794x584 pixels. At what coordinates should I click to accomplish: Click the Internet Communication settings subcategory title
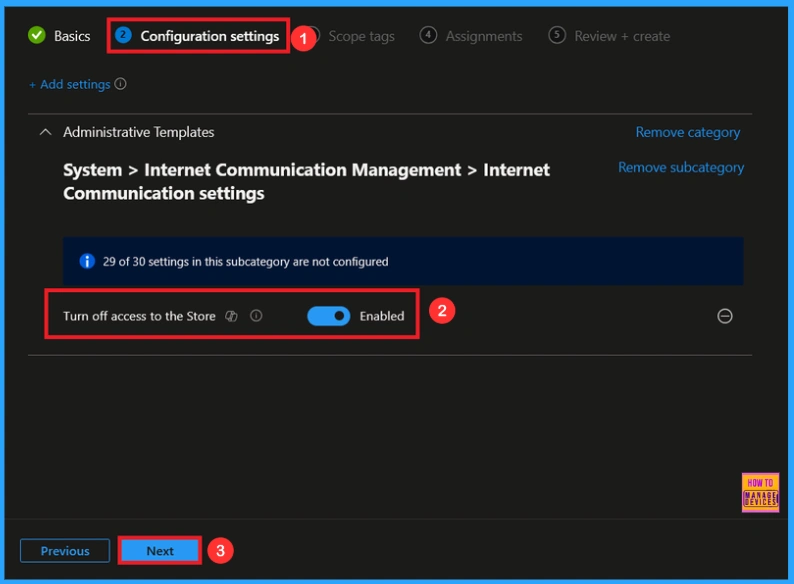(306, 181)
